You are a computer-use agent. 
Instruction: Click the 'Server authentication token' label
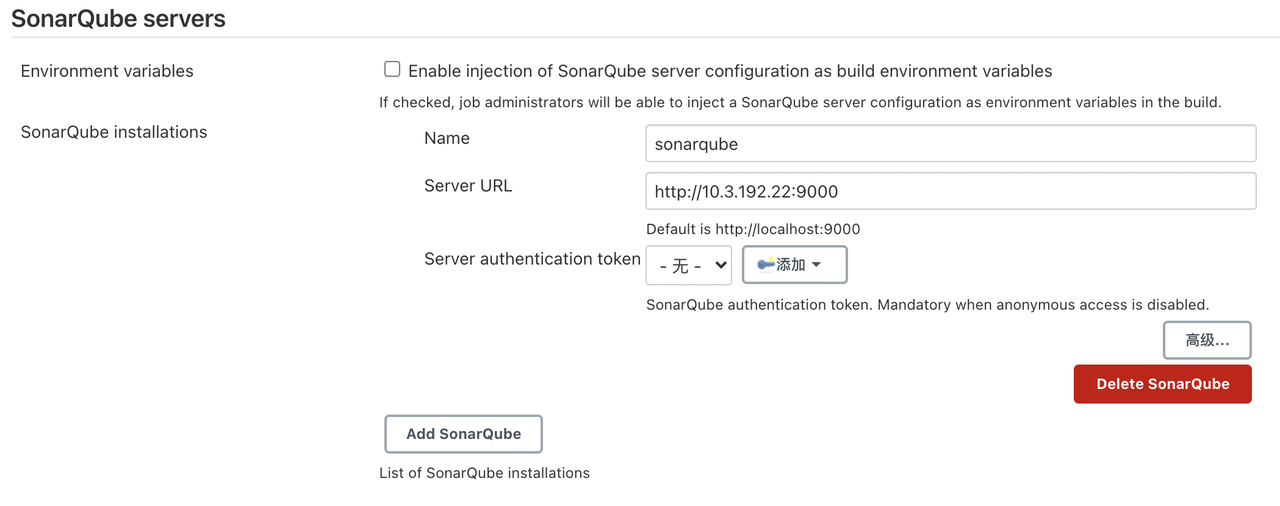[x=532, y=259]
